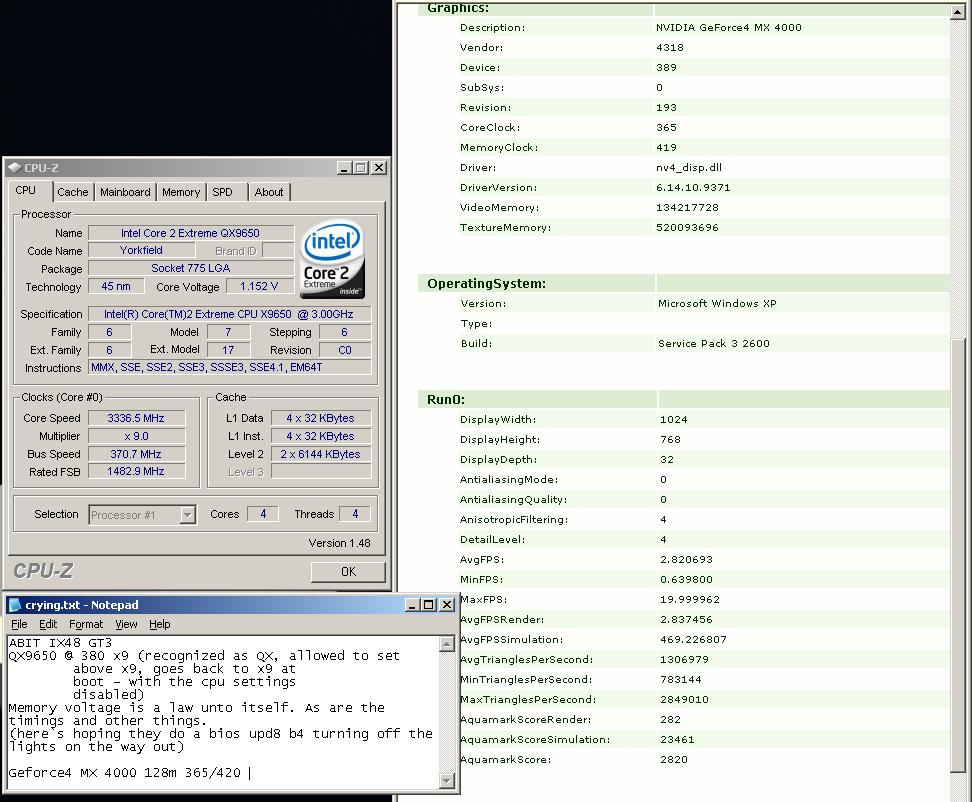Switch to the Memory tab
This screenshot has height=802, width=974.
[181, 192]
